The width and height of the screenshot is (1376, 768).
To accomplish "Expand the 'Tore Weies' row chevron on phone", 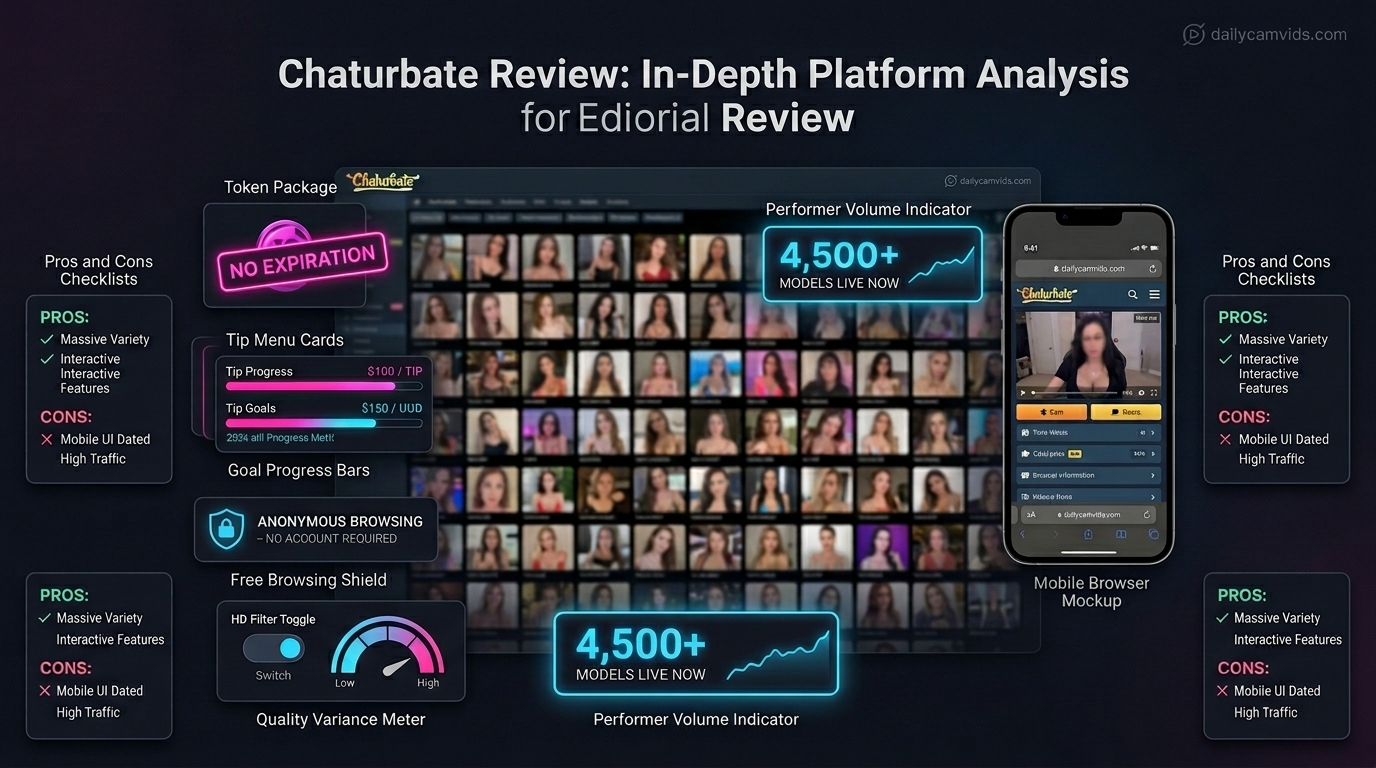I will tap(1153, 432).
